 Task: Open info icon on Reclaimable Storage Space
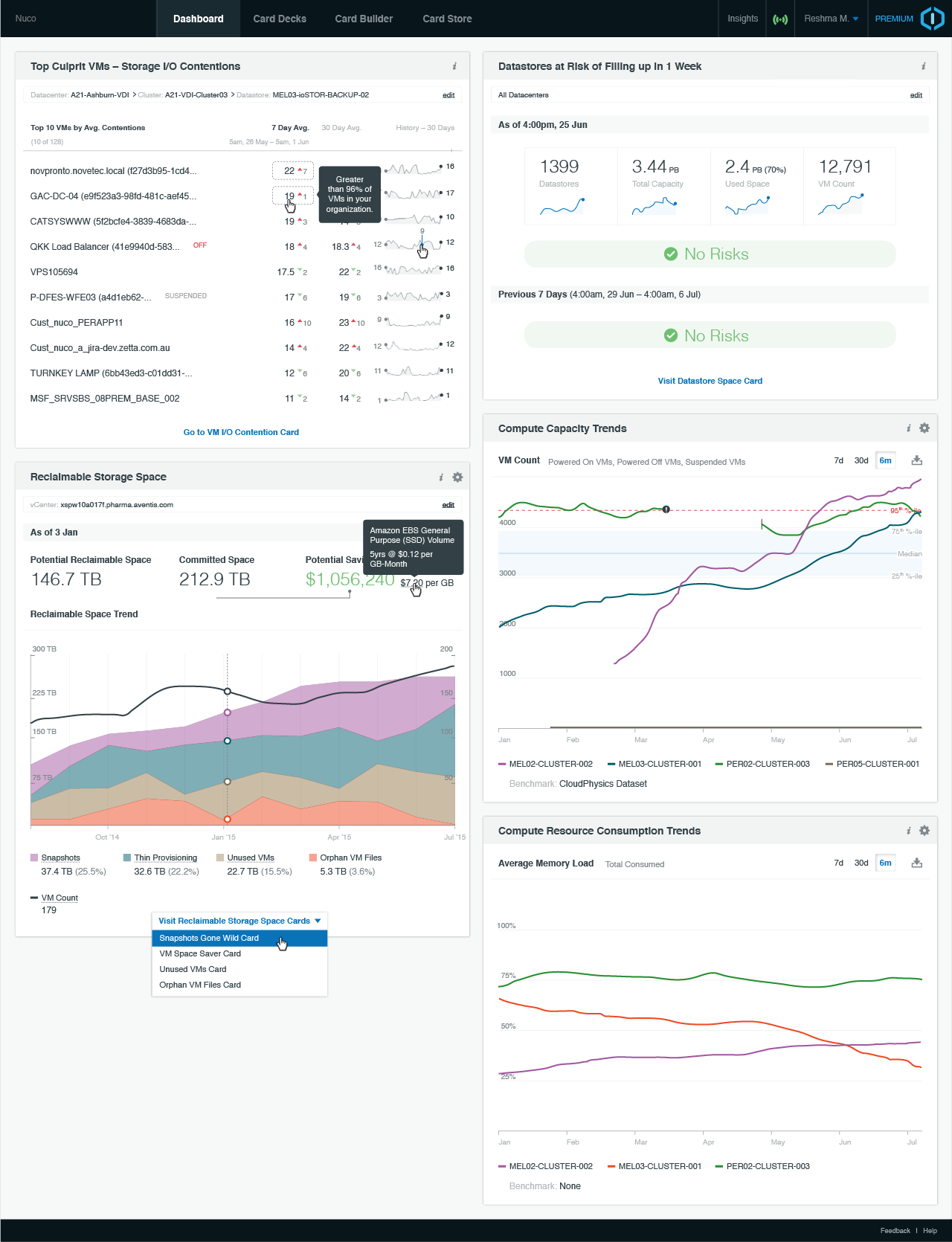(441, 477)
